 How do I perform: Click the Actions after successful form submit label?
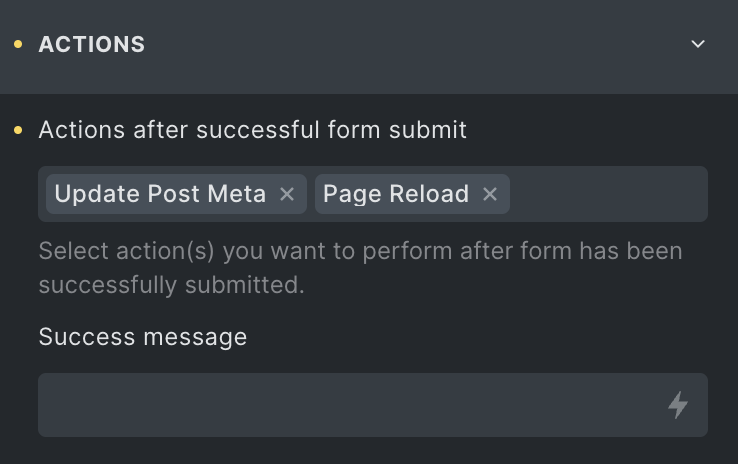coord(253,130)
